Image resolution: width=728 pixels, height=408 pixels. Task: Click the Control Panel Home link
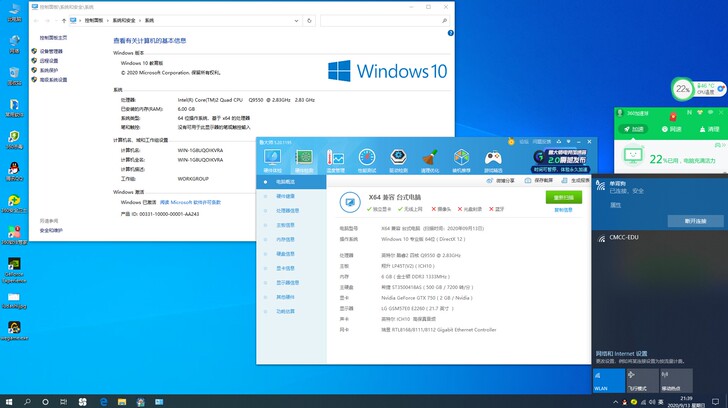53,38
